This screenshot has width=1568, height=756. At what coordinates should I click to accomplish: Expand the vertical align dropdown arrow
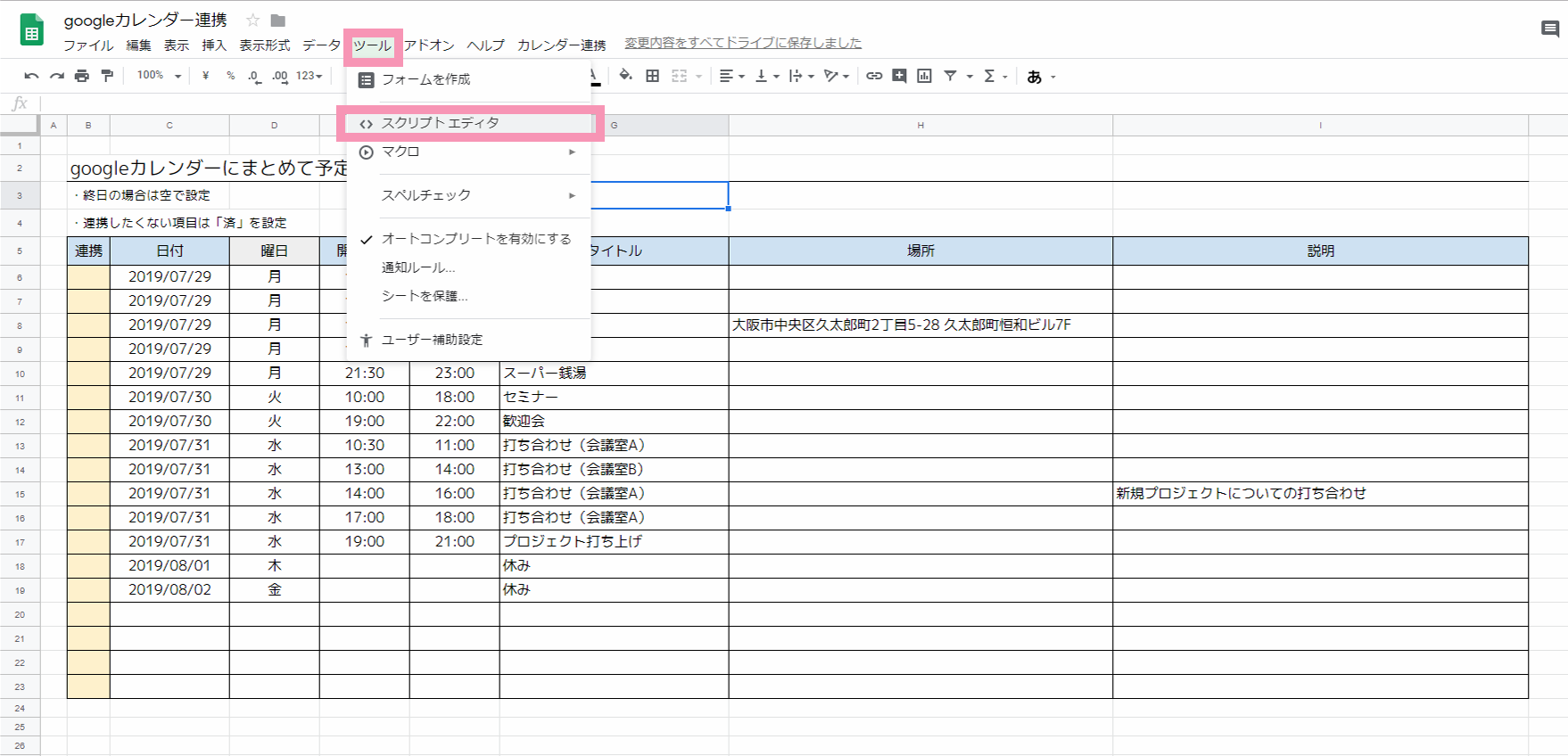click(776, 77)
